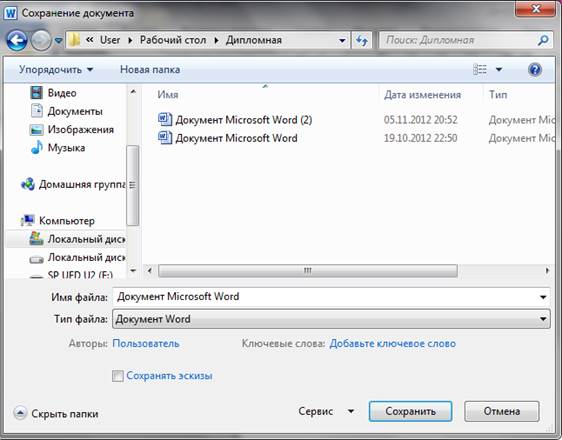
Task: Select Документы library in the sidebar
Action: pos(75,111)
